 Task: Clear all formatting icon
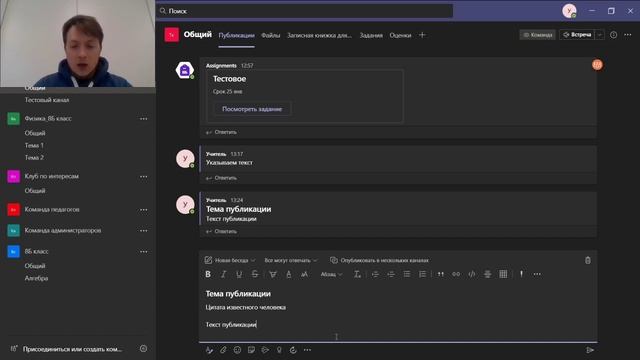click(357, 274)
